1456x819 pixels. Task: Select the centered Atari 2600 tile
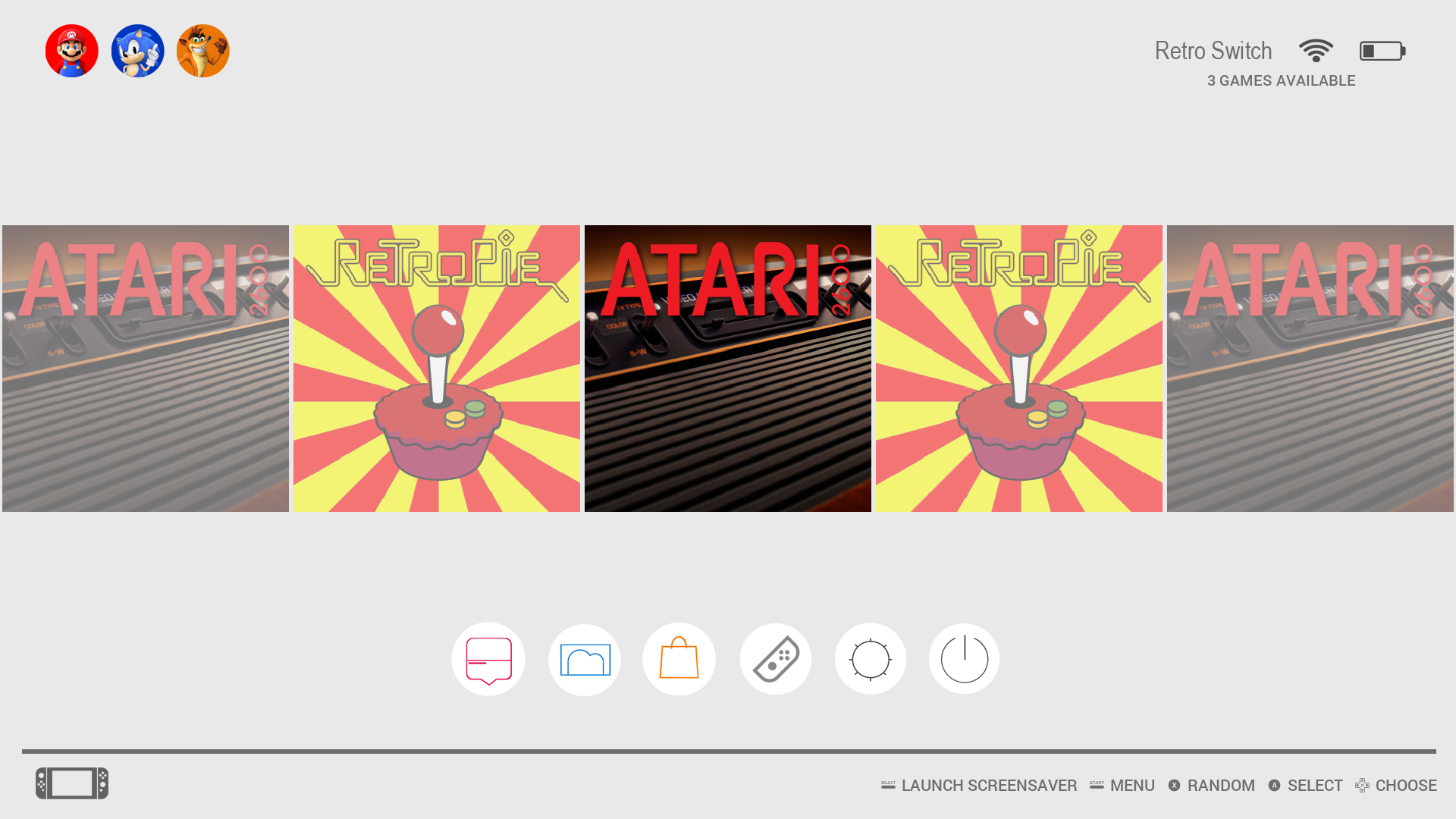pyautogui.click(x=728, y=369)
